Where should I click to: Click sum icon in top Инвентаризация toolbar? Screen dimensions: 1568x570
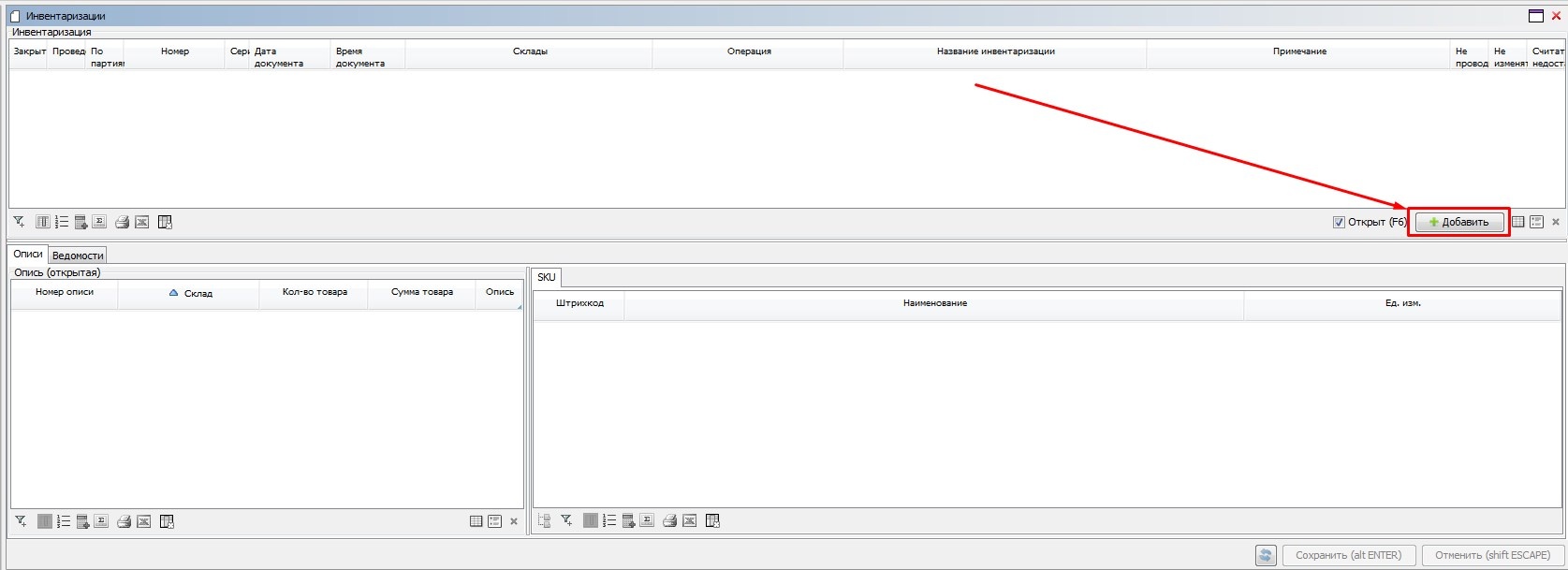pyautogui.click(x=99, y=222)
